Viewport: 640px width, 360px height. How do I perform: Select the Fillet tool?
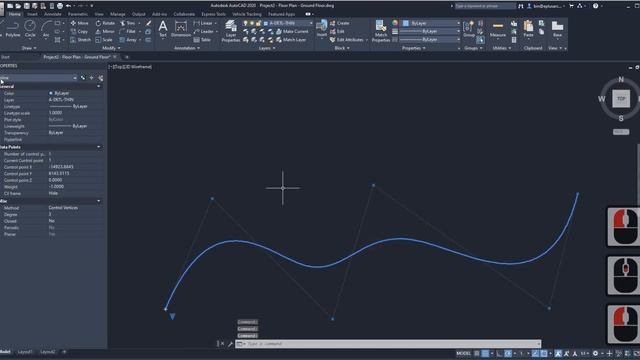coord(127,31)
